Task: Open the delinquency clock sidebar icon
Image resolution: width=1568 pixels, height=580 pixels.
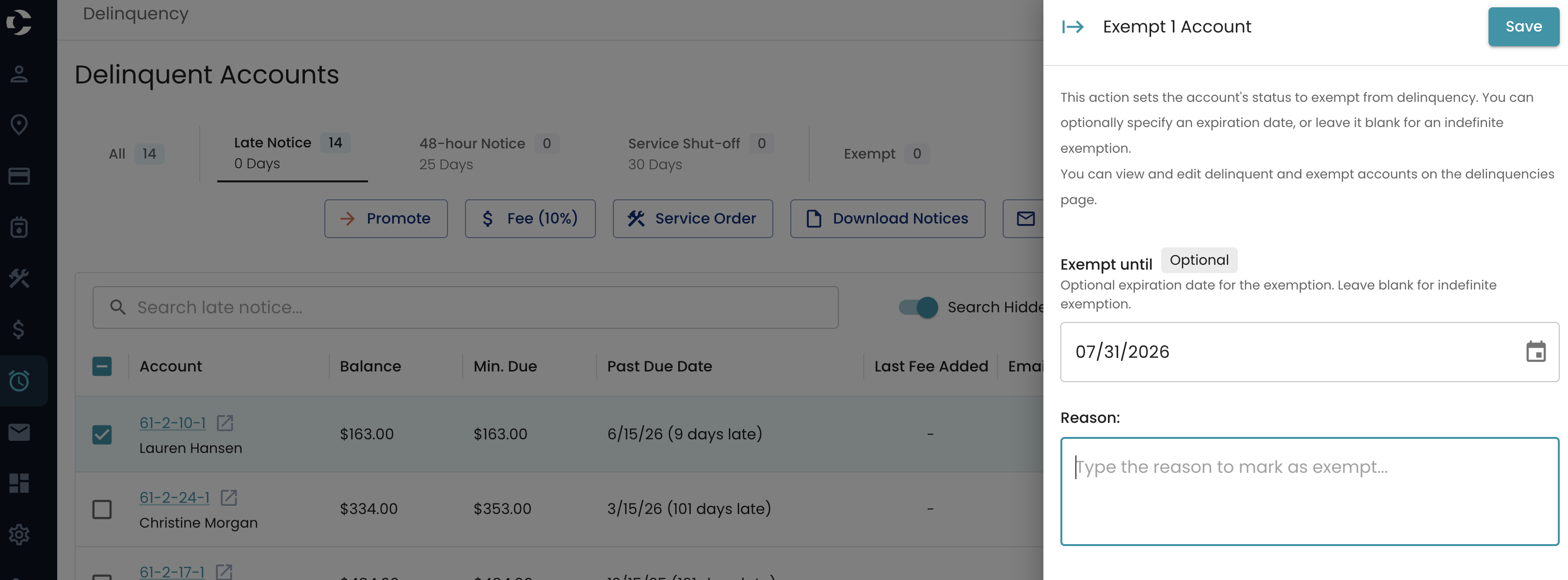Action: click(19, 380)
